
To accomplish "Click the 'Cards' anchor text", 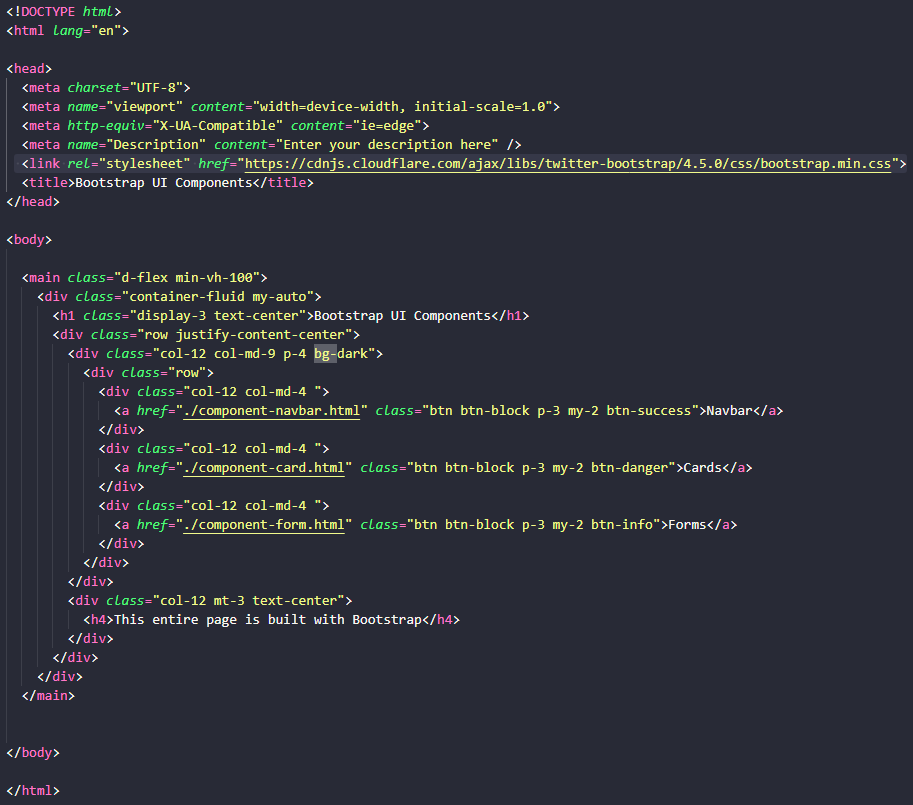I will tap(703, 467).
